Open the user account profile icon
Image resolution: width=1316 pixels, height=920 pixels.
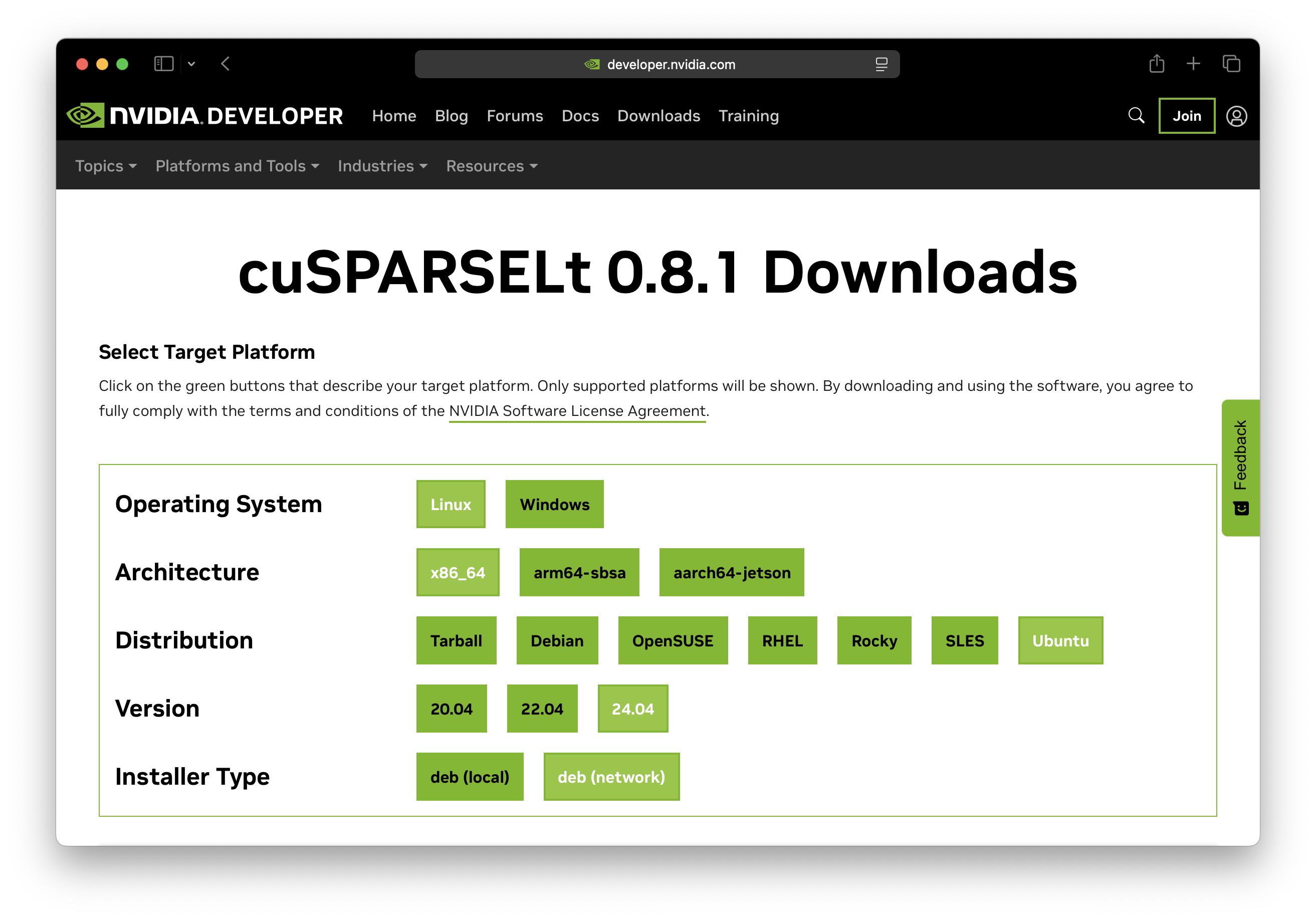click(1236, 116)
